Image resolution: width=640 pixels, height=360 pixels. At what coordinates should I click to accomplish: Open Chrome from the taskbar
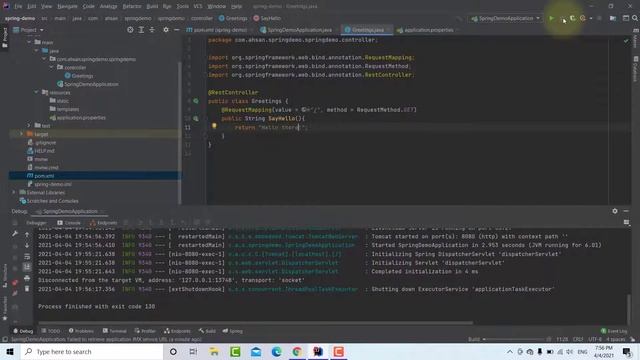297,351
